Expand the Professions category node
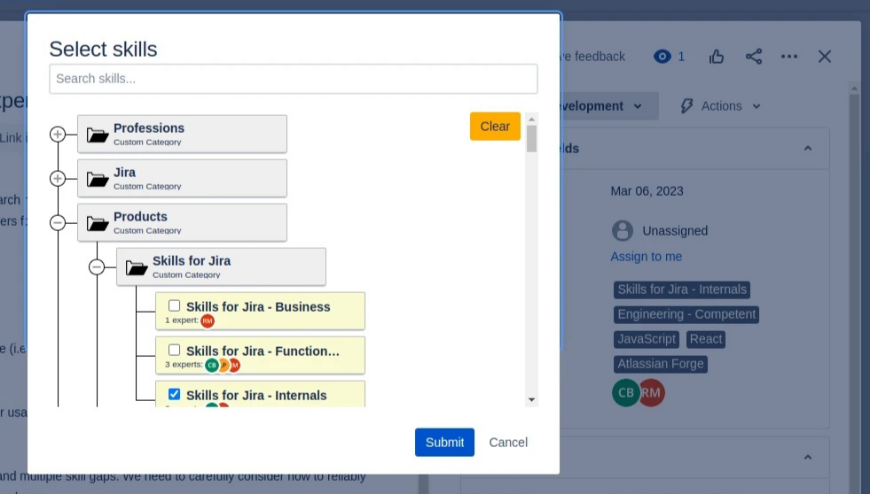This screenshot has width=870, height=494. point(58,134)
